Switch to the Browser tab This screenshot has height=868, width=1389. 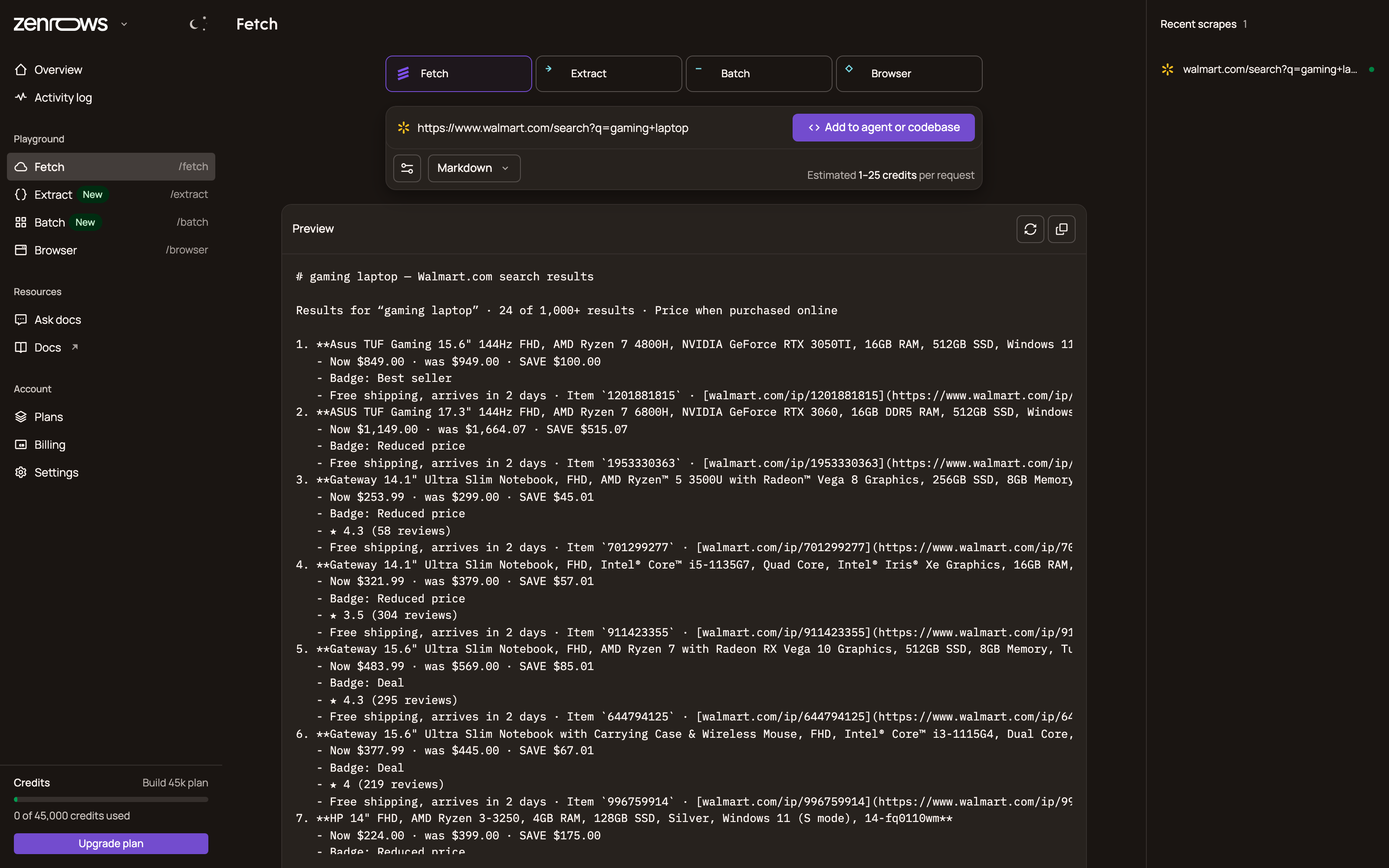click(908, 73)
